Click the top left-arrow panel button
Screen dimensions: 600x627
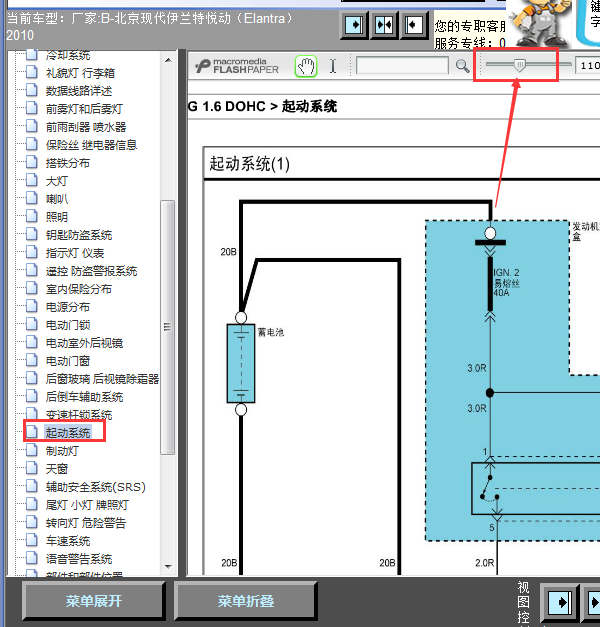414,26
